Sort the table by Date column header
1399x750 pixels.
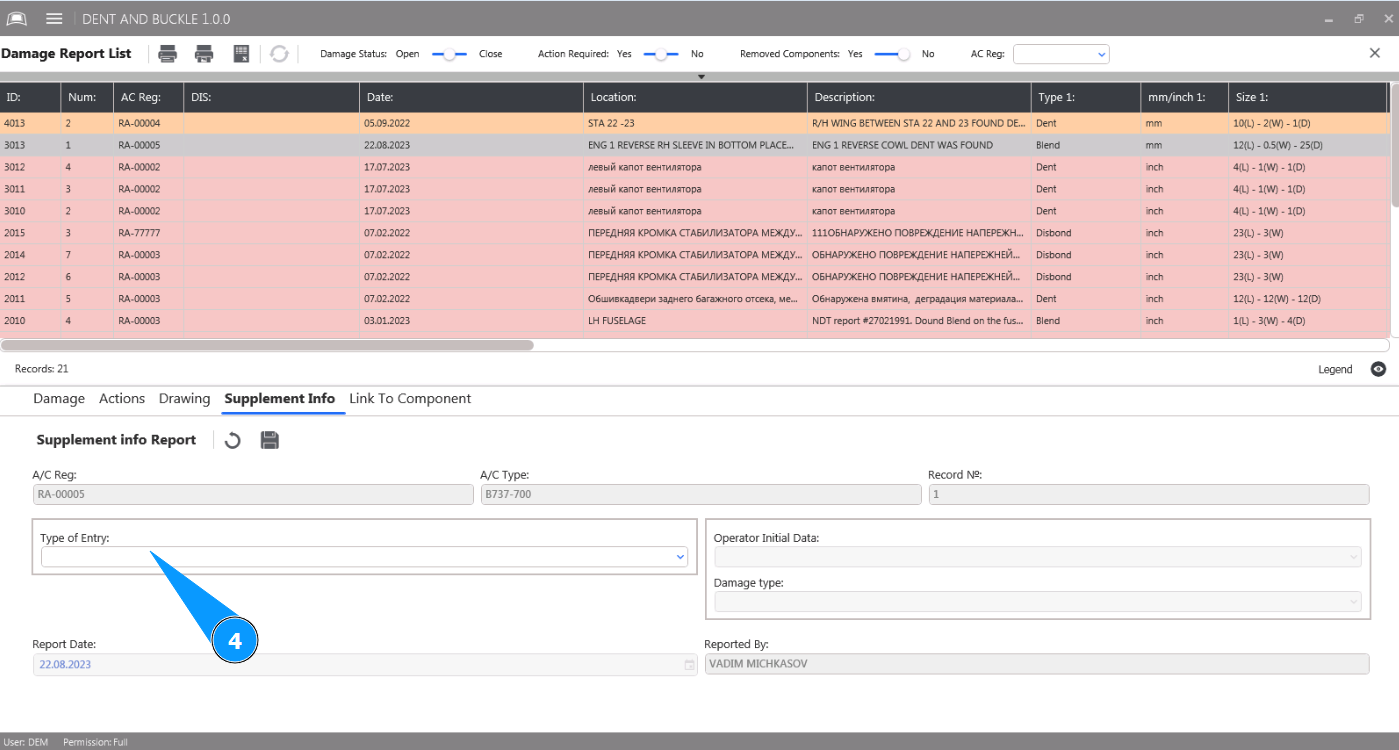point(470,97)
